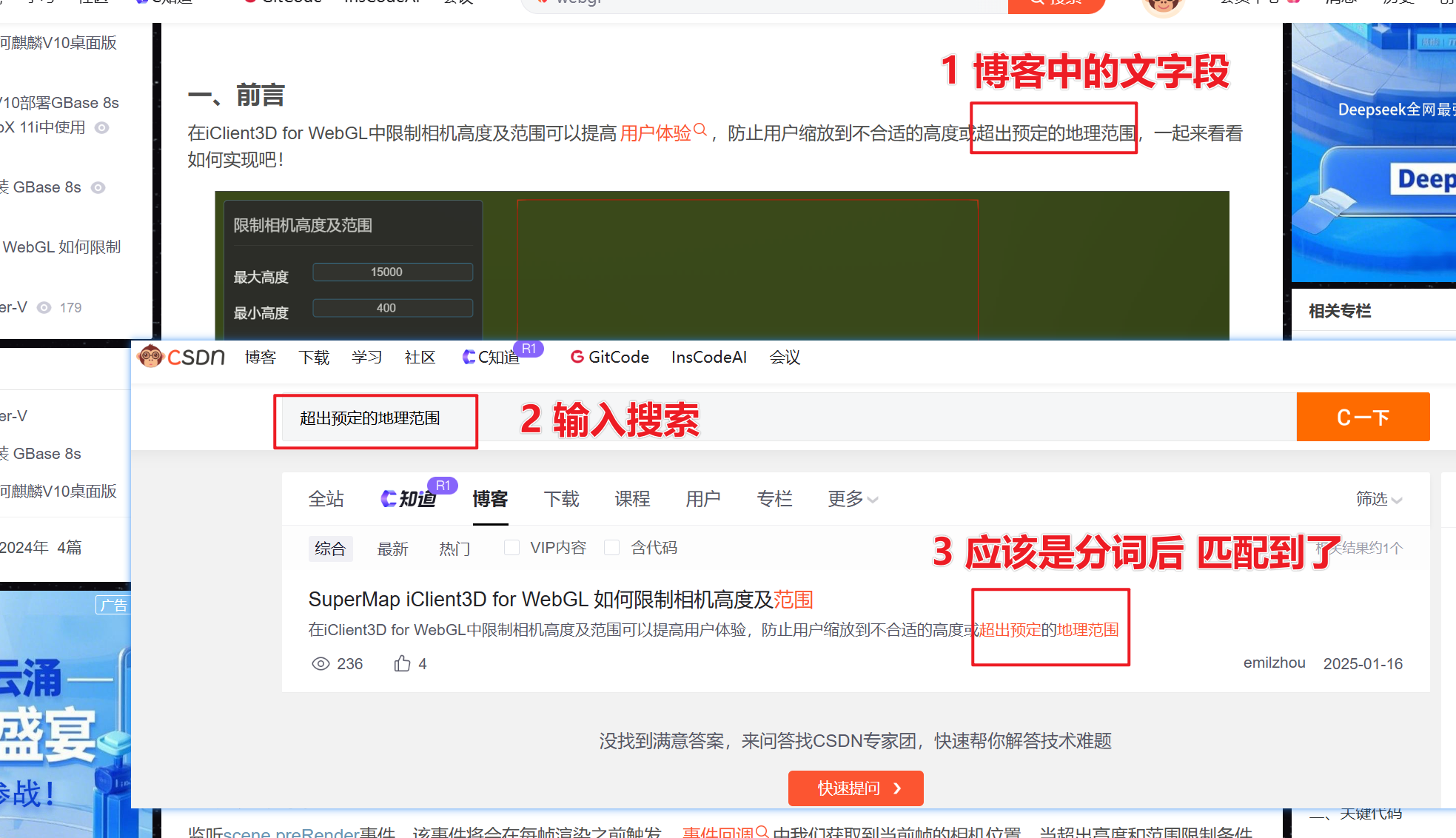Click the 用户体验 search-keyword link in blog text
Image resolution: width=1456 pixels, height=838 pixels.
click(655, 133)
